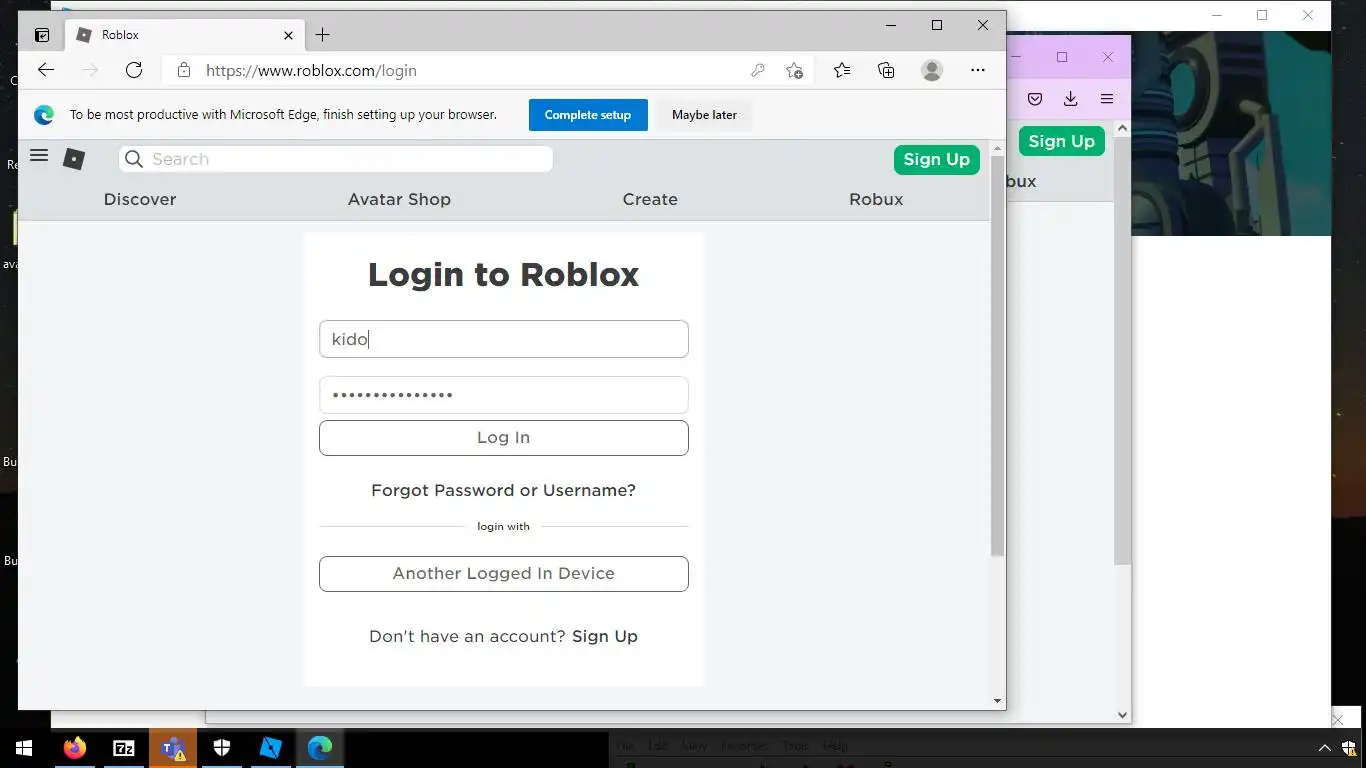
Task: Click scroll down arrow in background Firefox window
Action: click(x=1122, y=715)
